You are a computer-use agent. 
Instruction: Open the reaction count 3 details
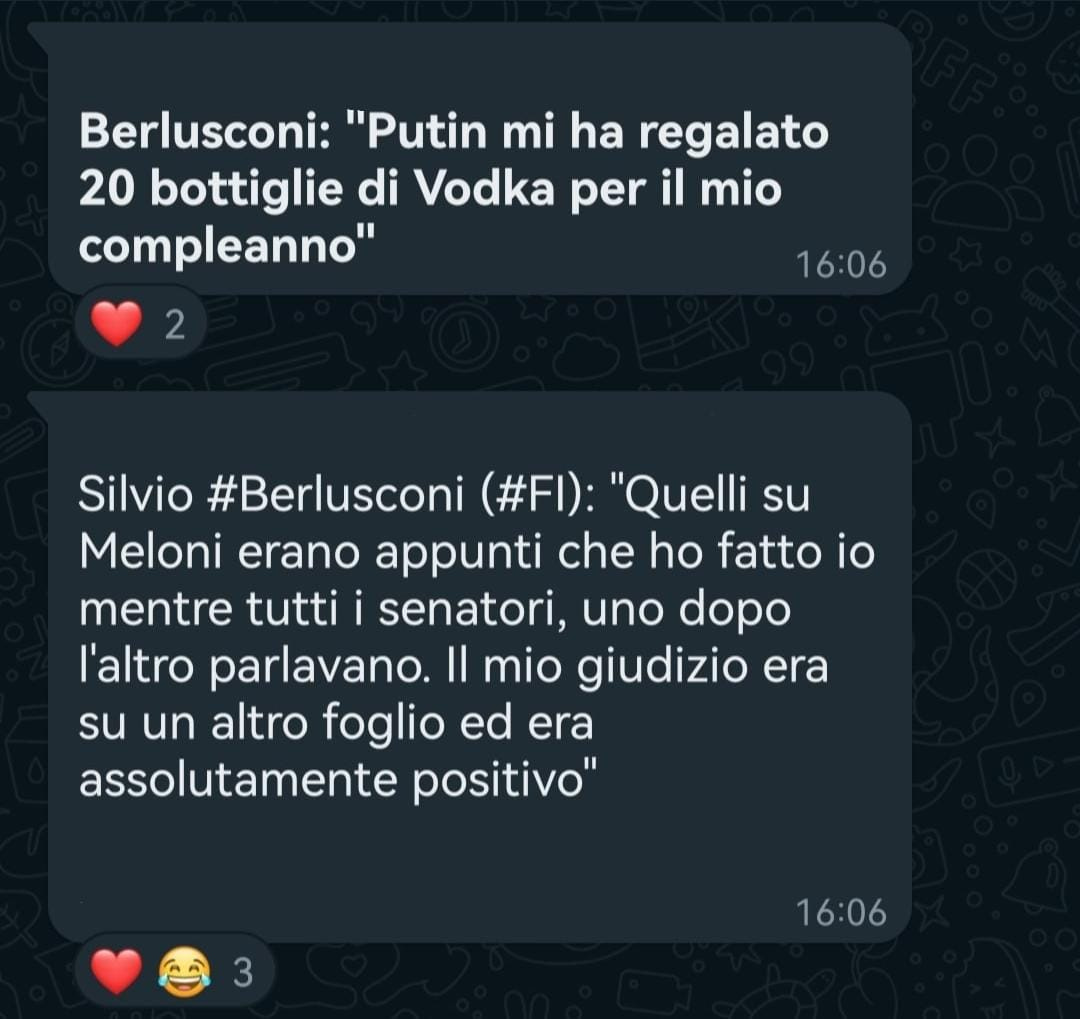pos(243,973)
